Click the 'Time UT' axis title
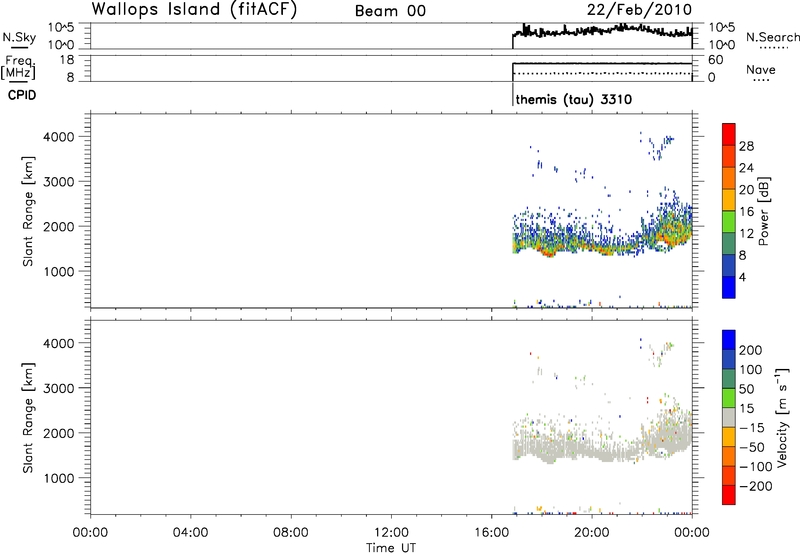800x554 pixels. click(391, 548)
